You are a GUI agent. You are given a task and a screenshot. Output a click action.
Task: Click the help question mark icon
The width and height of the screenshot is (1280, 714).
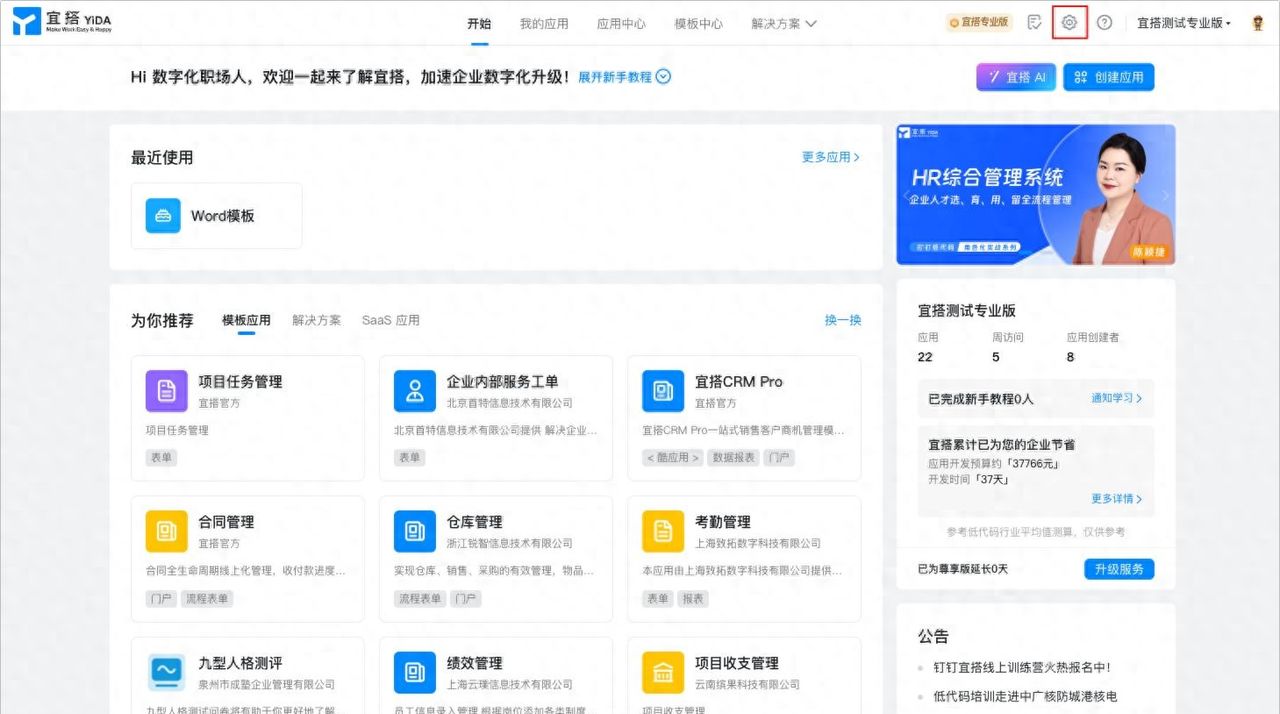[x=1103, y=22]
